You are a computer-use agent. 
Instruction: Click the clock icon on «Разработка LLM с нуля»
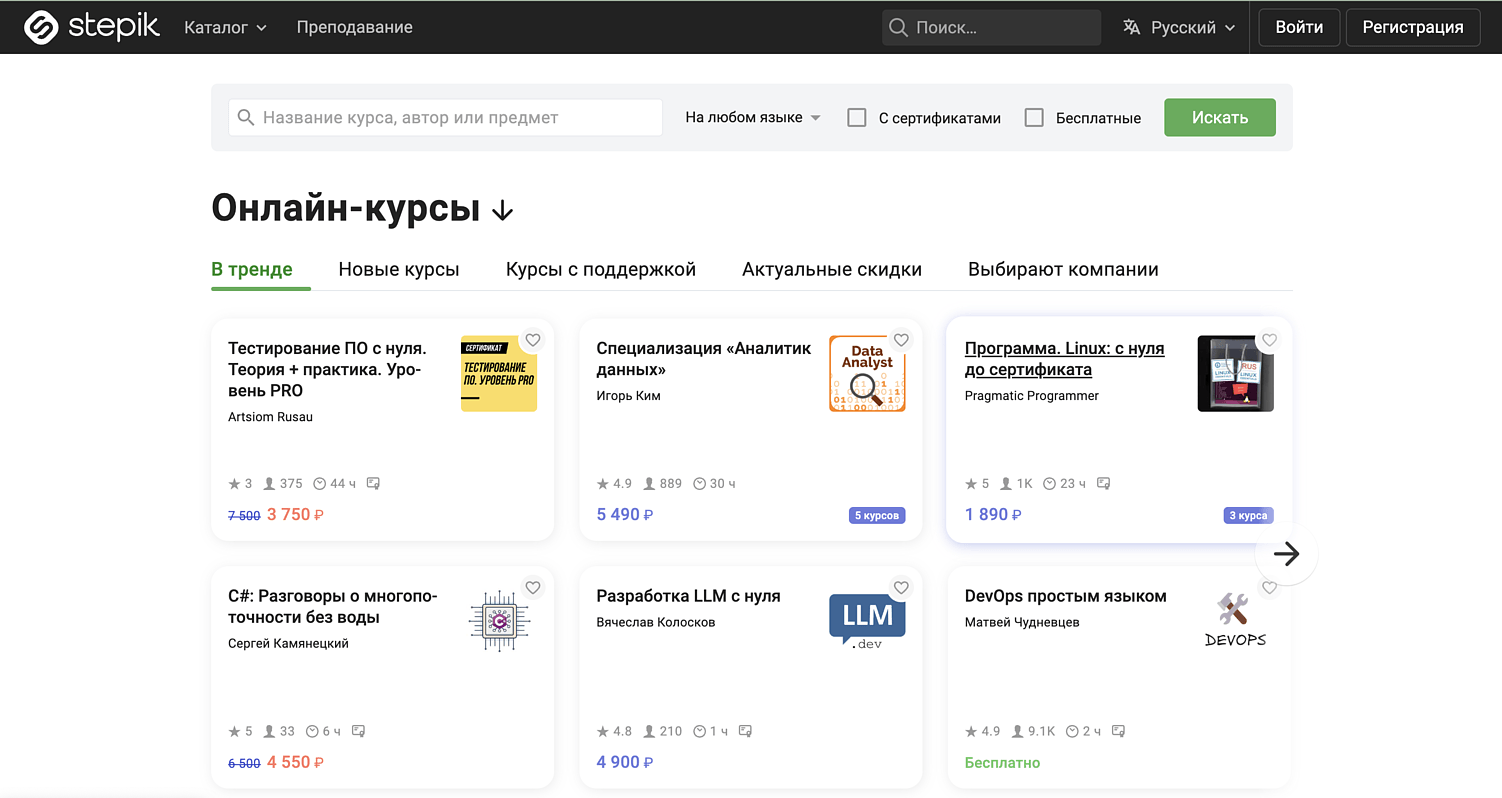tap(698, 731)
